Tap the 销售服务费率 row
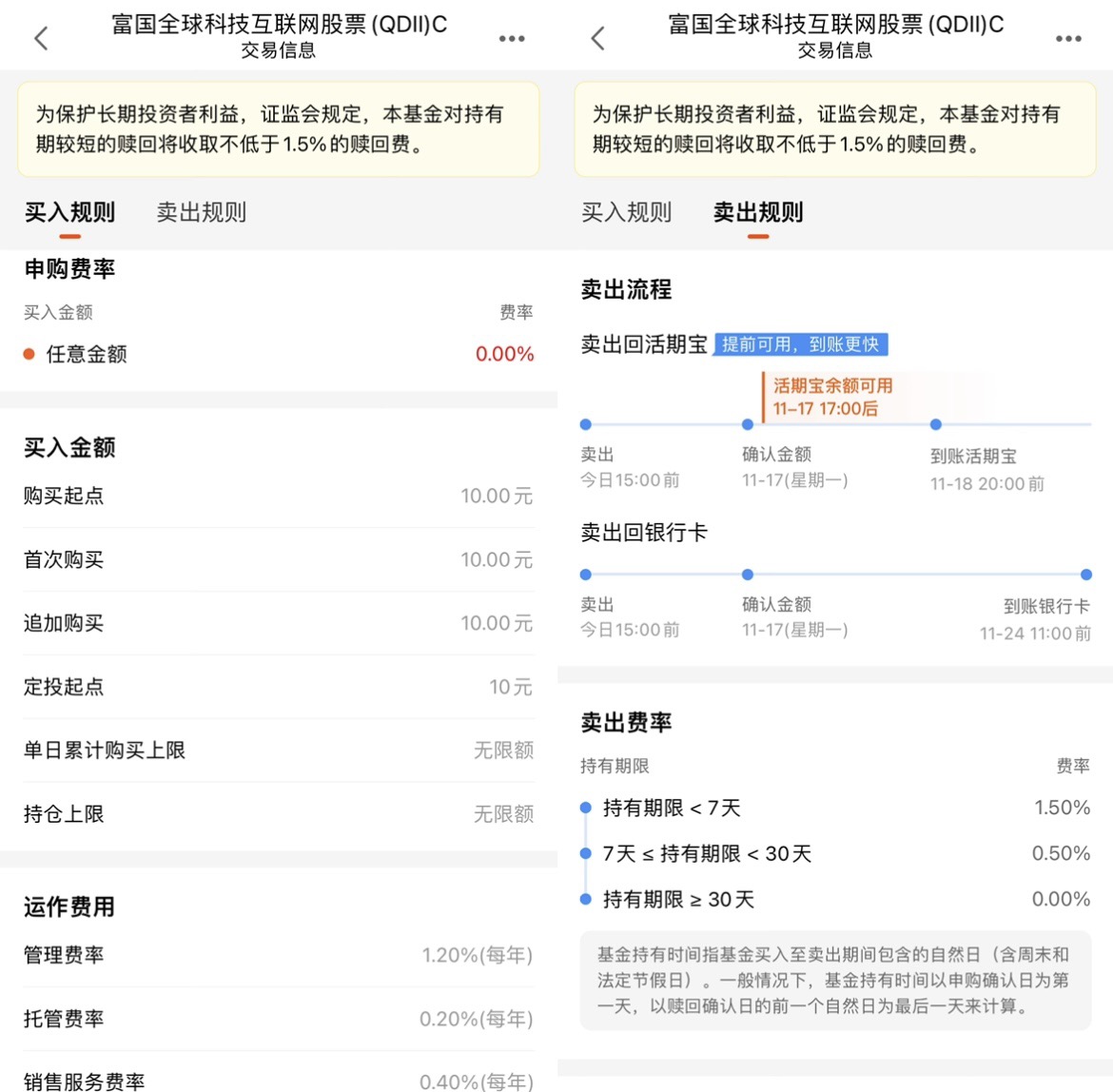The image size is (1113, 1092). [x=278, y=1082]
